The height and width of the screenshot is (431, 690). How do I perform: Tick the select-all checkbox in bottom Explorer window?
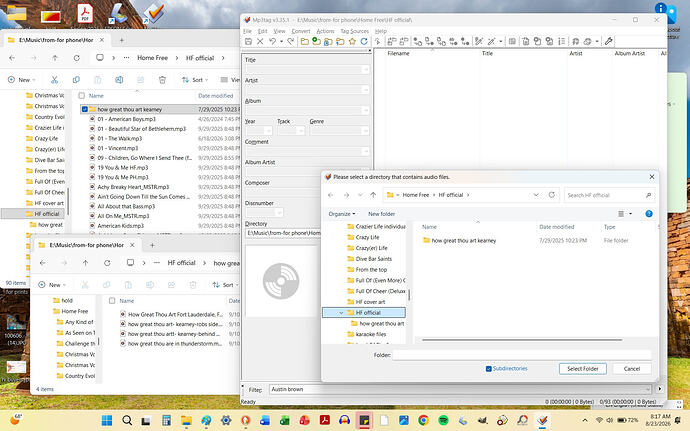112,301
